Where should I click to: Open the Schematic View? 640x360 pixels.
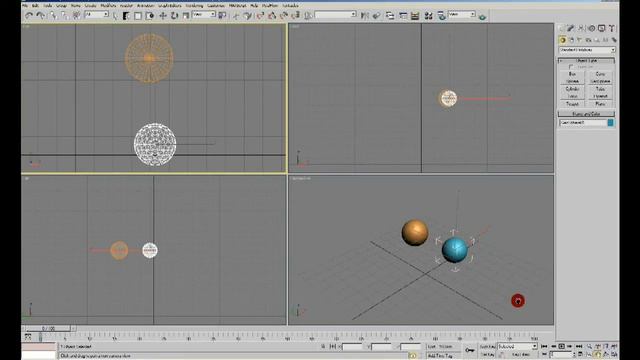pos(415,16)
